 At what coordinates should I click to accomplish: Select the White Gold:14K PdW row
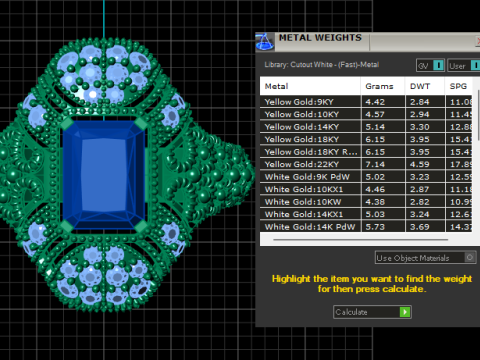(366, 227)
